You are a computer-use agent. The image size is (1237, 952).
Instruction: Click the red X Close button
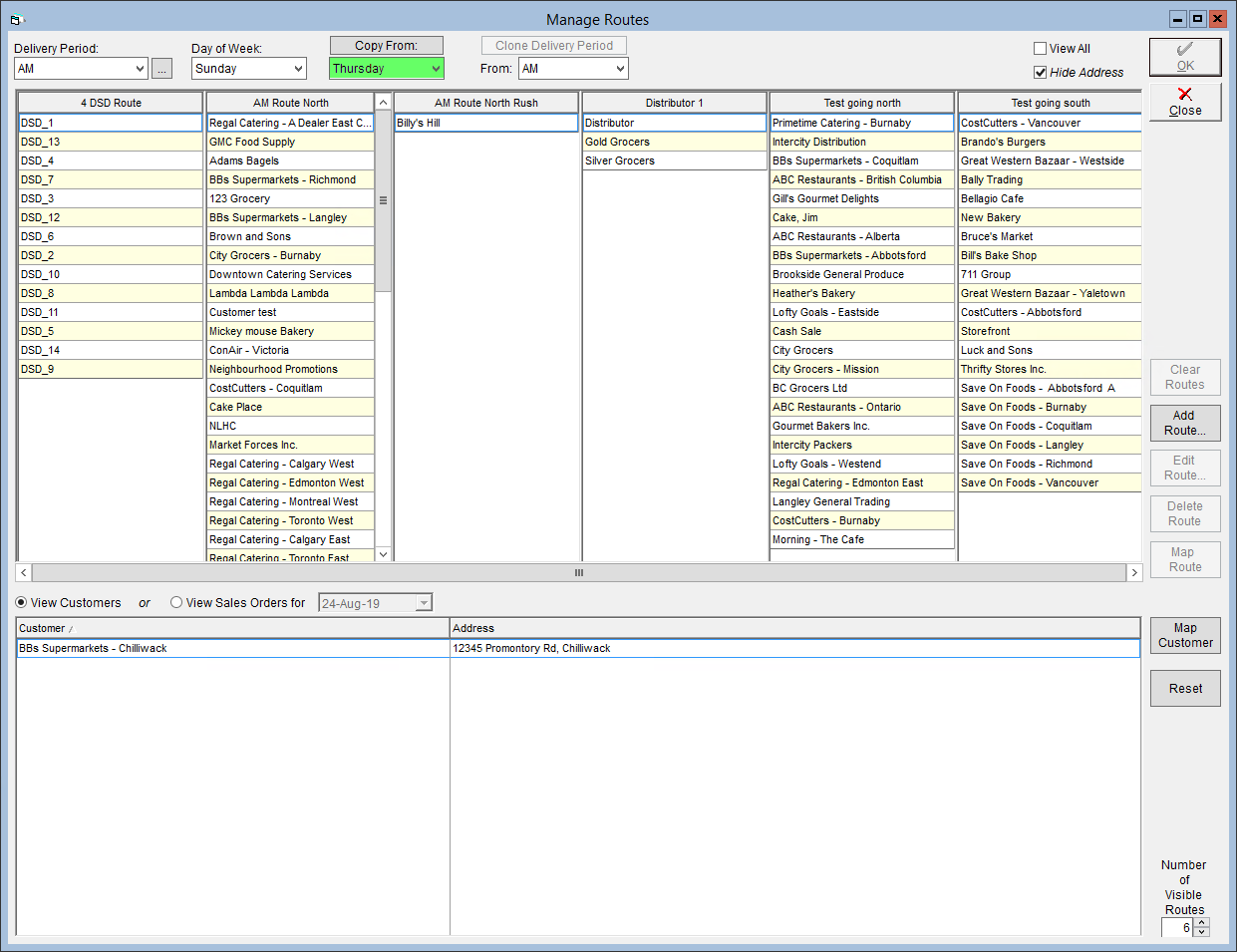(1185, 102)
